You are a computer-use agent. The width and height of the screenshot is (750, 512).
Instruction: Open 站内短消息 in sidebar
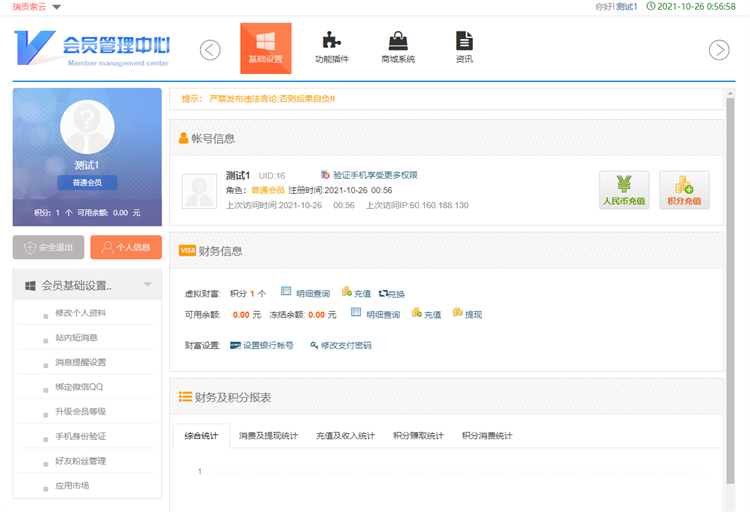click(76, 338)
